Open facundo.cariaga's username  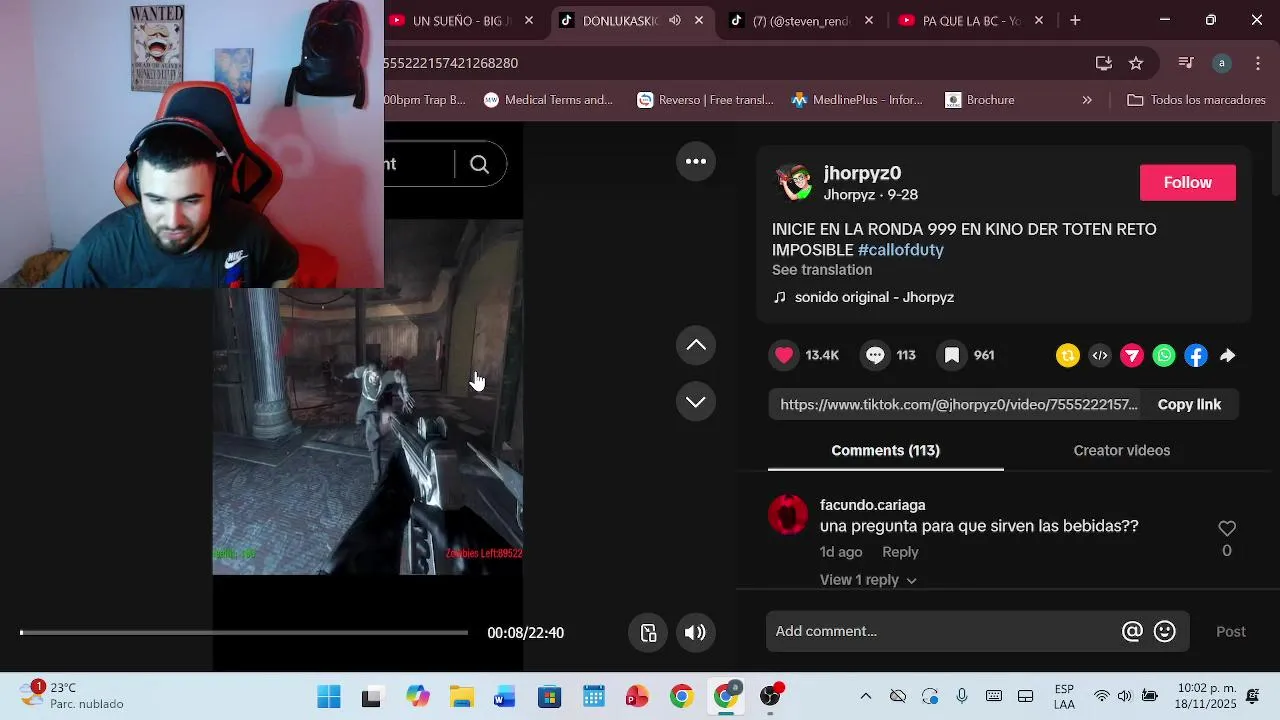pos(873,505)
